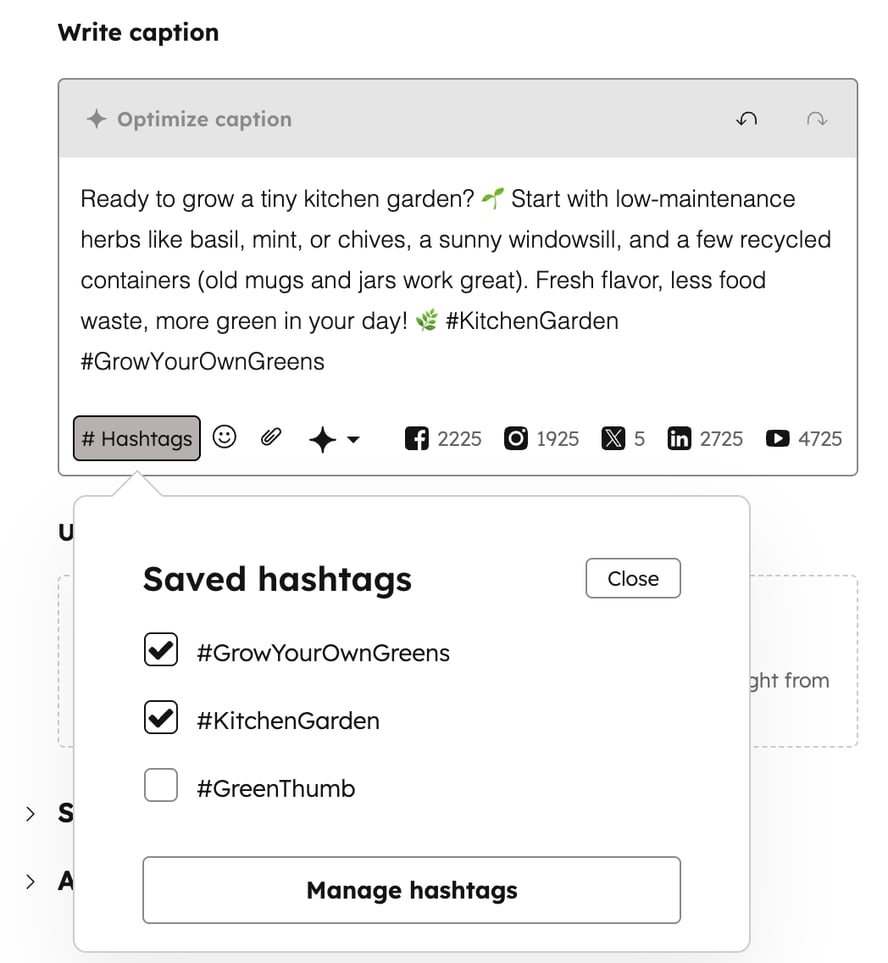Uncheck the #GrowYourOwnGreens hashtag
888x963 pixels.
pos(161,651)
